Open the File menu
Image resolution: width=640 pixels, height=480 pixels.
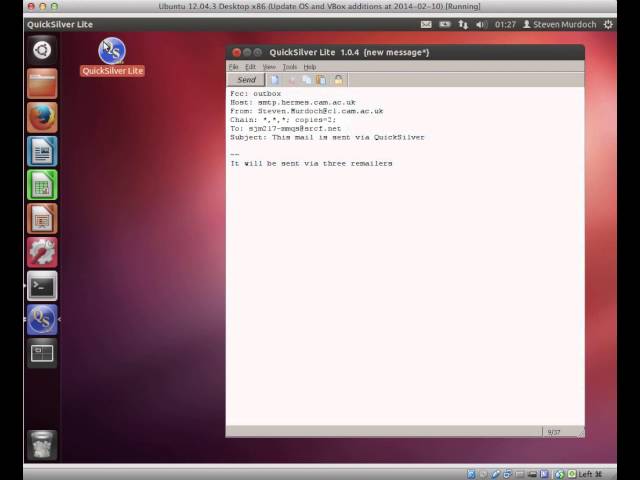click(x=233, y=67)
